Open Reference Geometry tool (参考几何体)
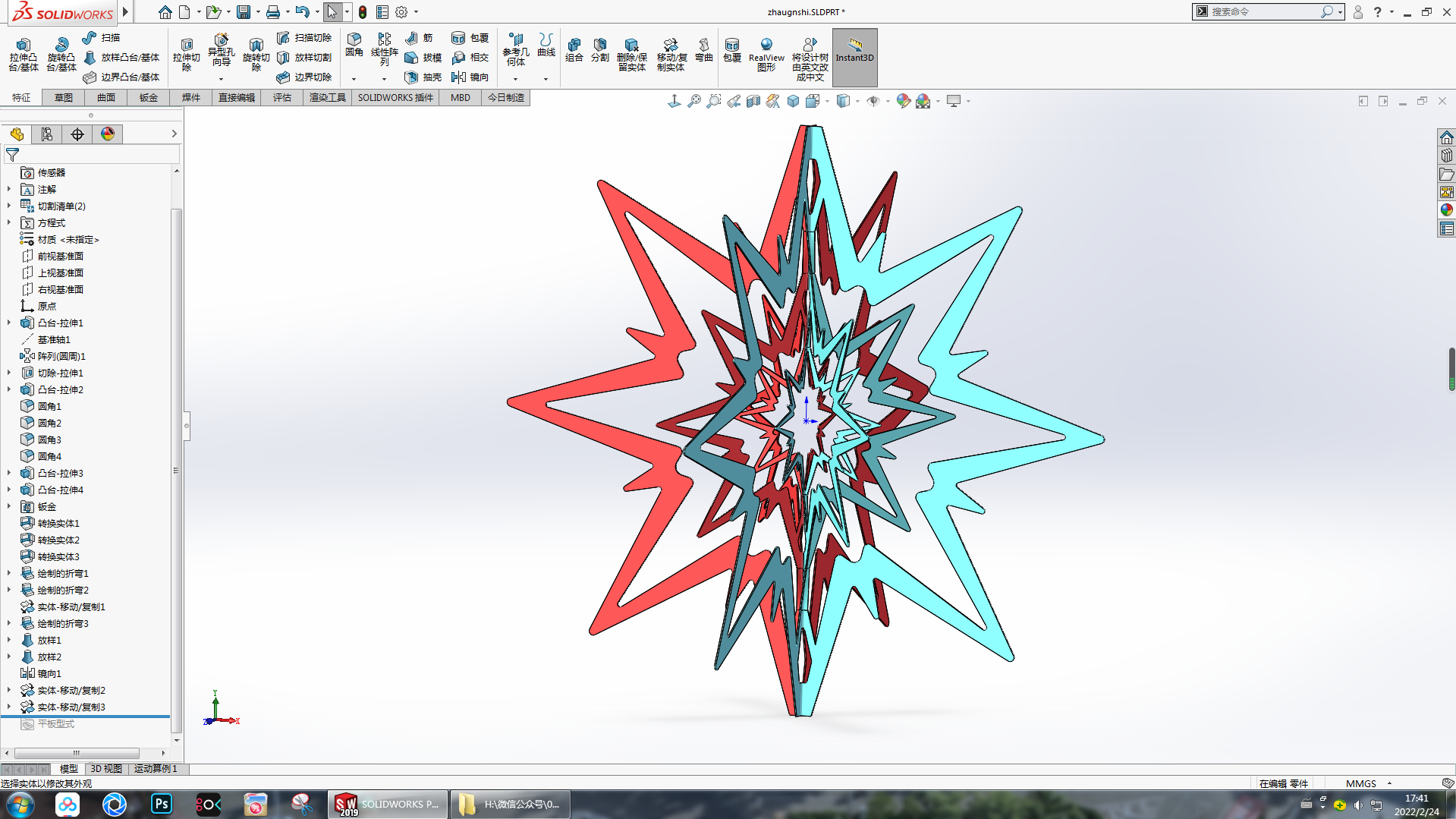 [516, 49]
